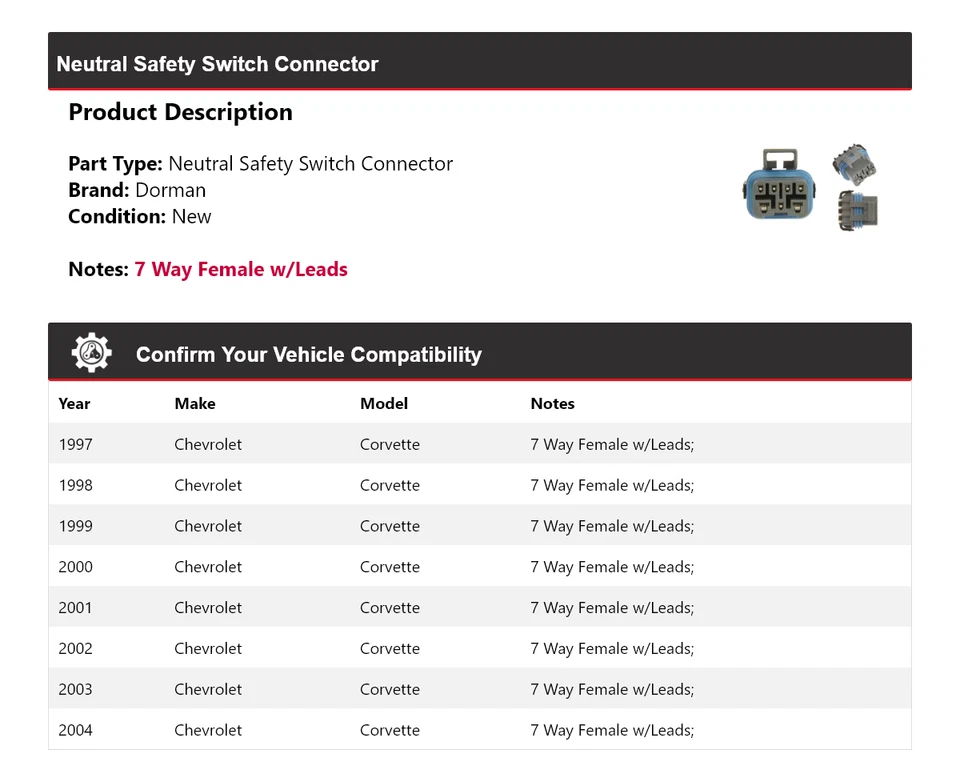This screenshot has height=782, width=960.
Task: Click the Neutral Safety Switch Connector title bar
Action: click(217, 64)
